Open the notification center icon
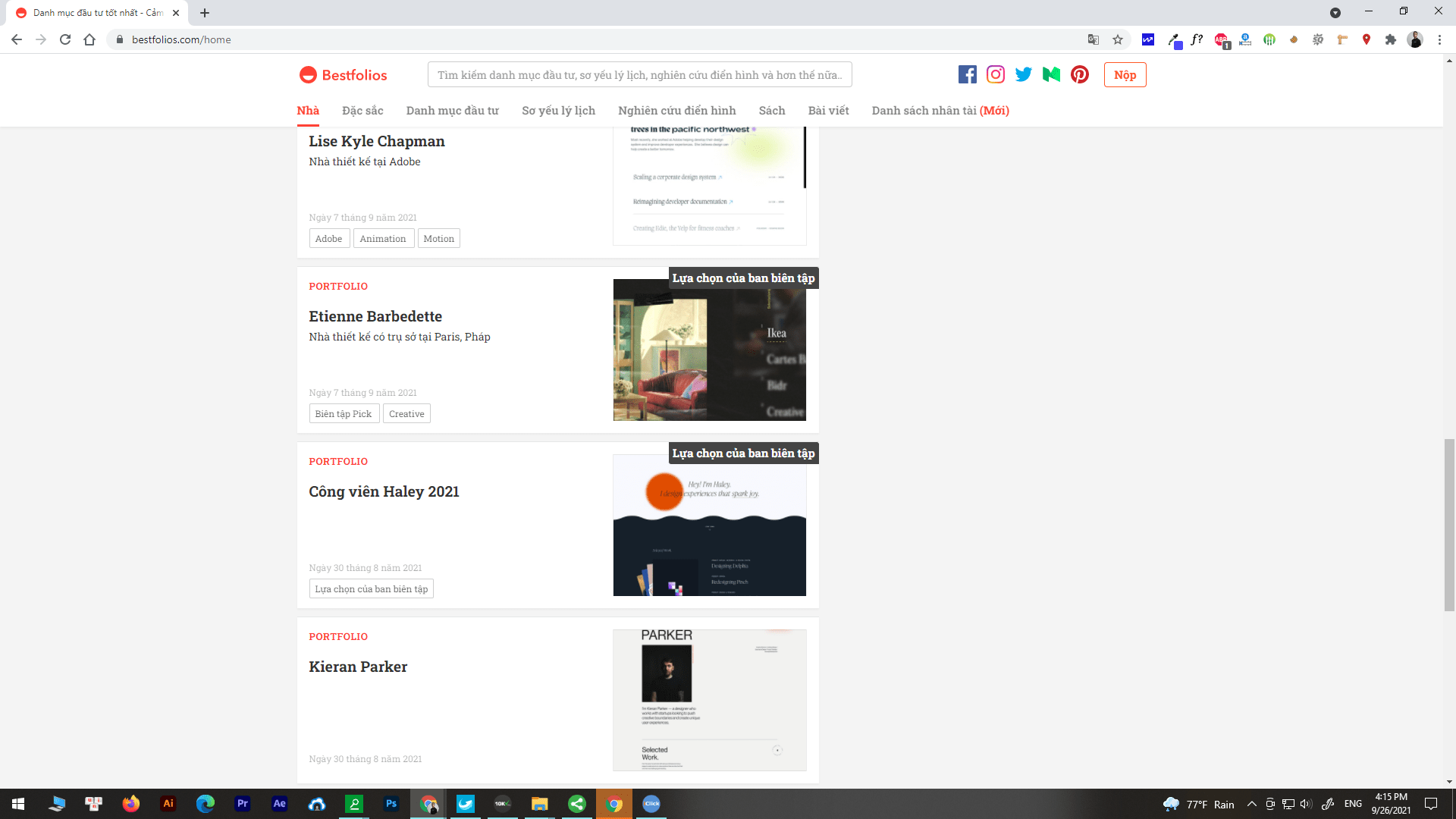This screenshot has height=819, width=1456. click(x=1431, y=804)
